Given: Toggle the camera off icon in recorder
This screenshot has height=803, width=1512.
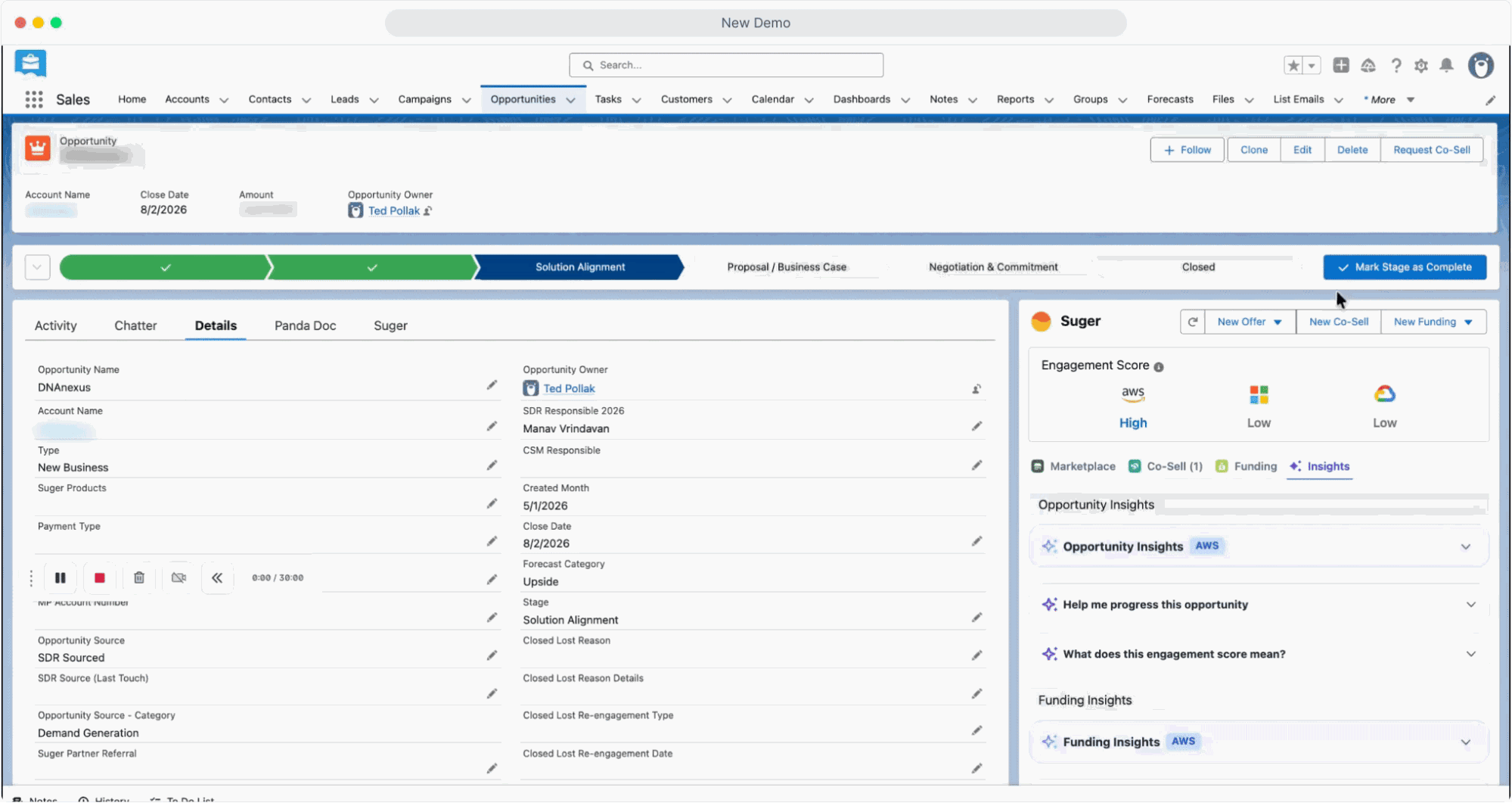Looking at the screenshot, I should [x=179, y=578].
